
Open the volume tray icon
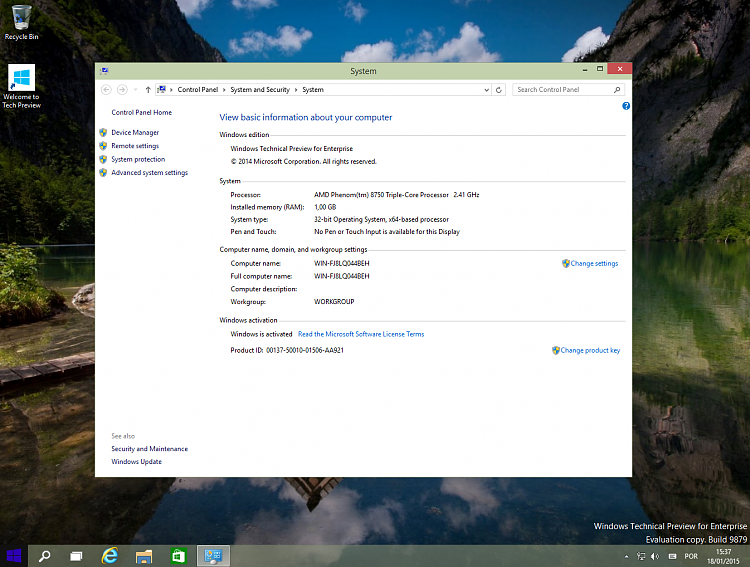pyautogui.click(x=655, y=556)
